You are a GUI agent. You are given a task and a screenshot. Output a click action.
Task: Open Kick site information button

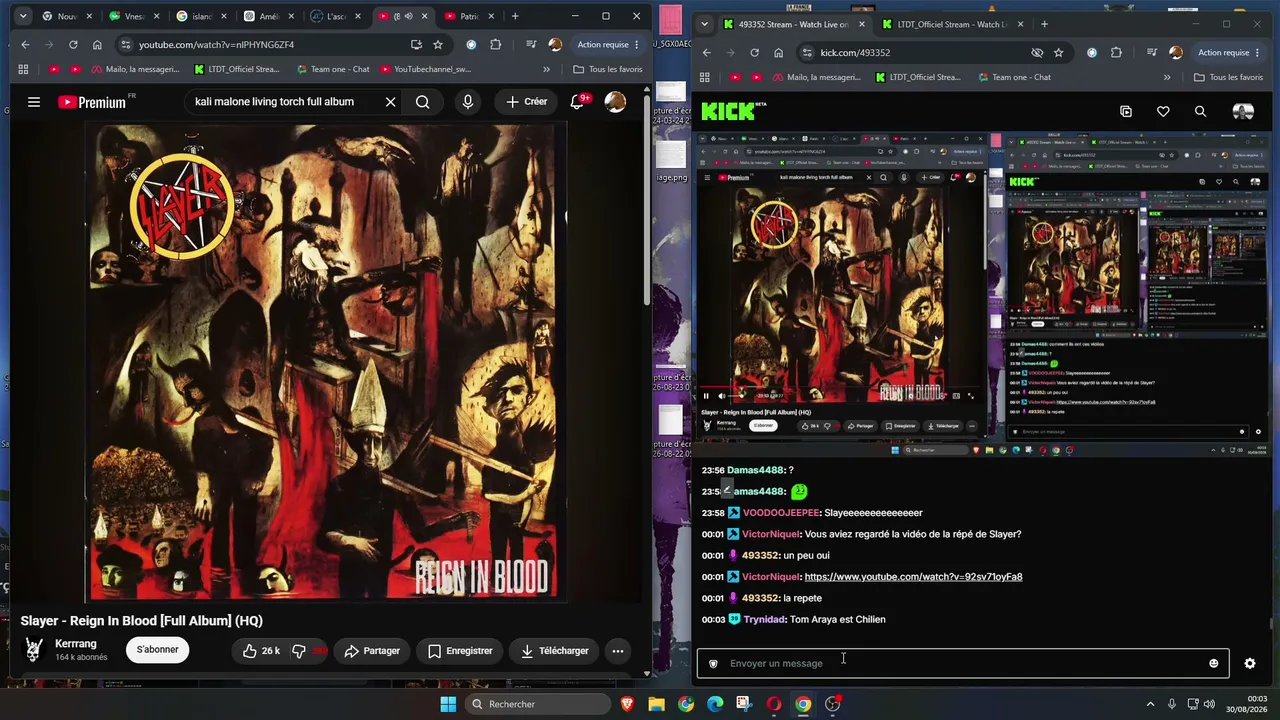click(807, 53)
